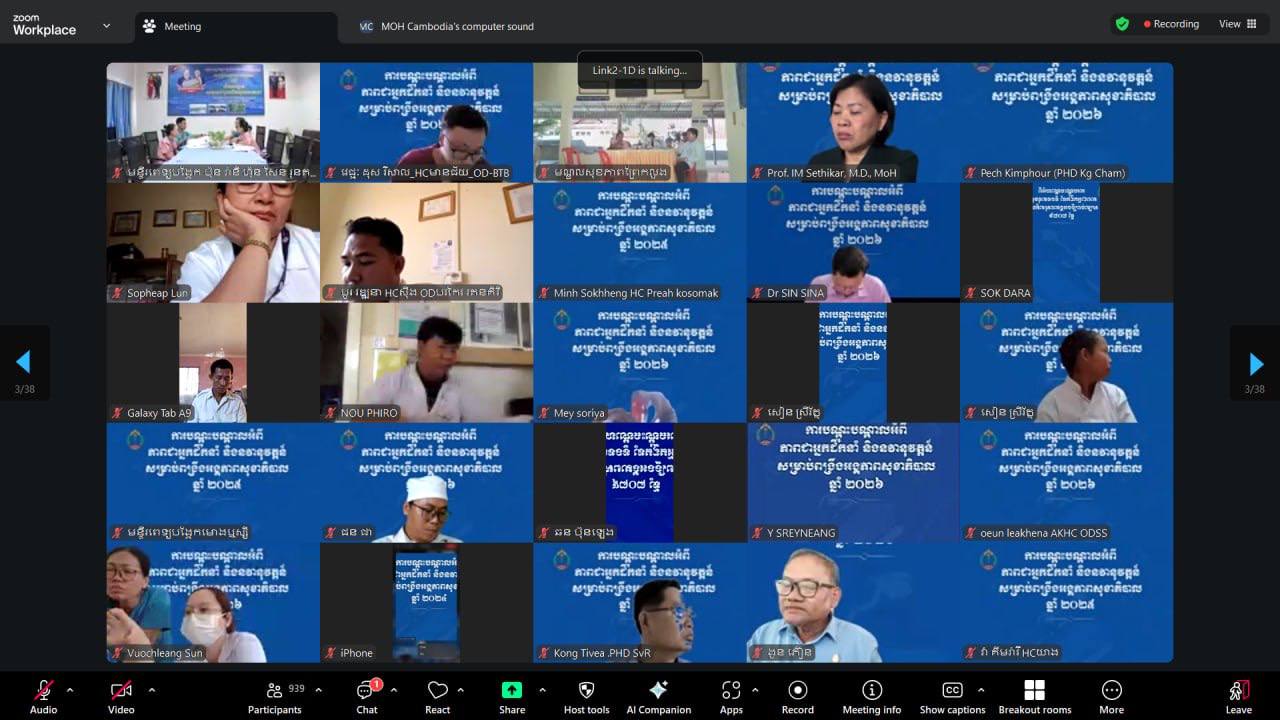Expand audio options arrow next to Audio

coord(70,690)
